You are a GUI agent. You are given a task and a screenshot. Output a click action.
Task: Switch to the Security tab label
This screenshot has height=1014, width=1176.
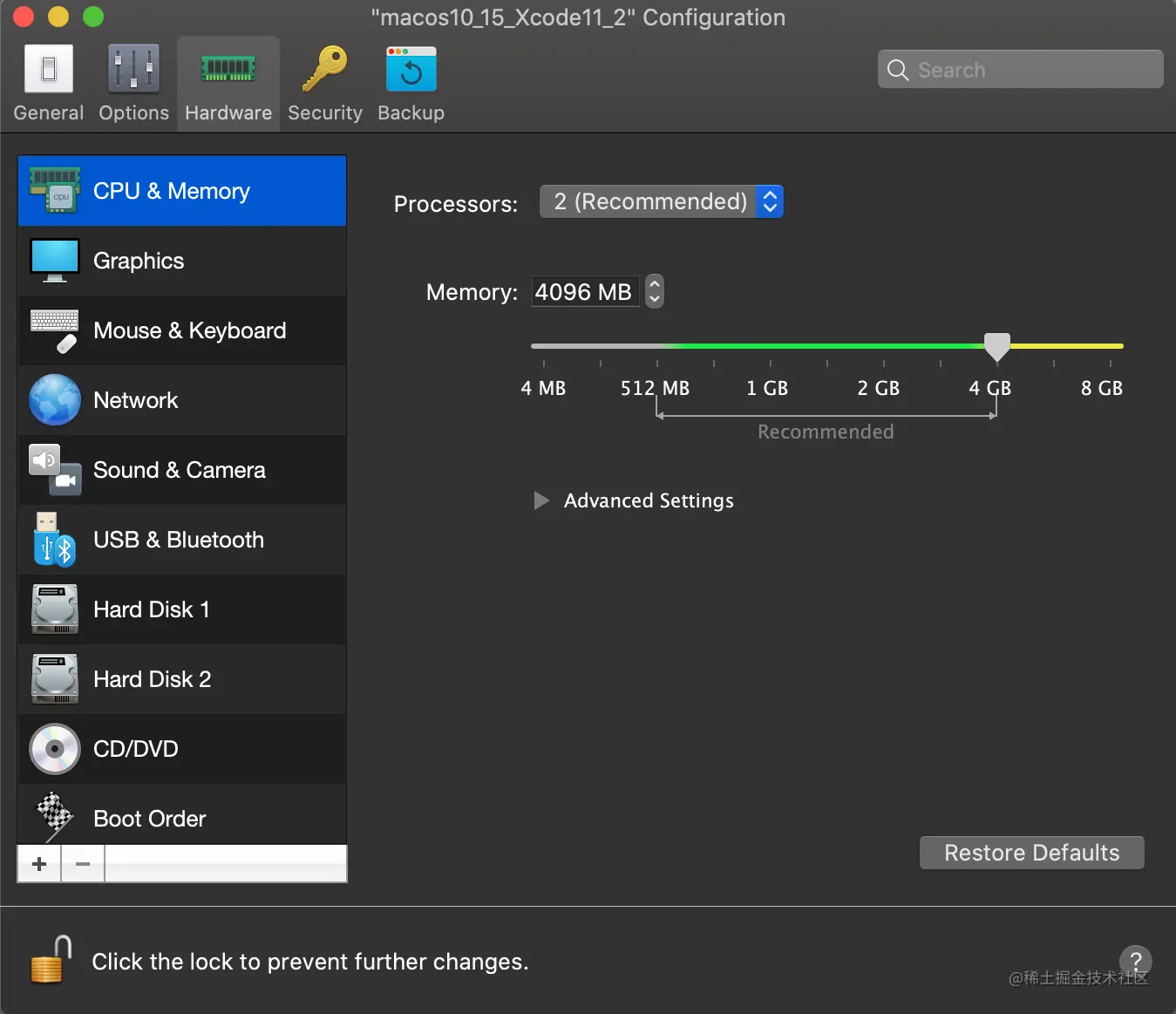(x=325, y=112)
